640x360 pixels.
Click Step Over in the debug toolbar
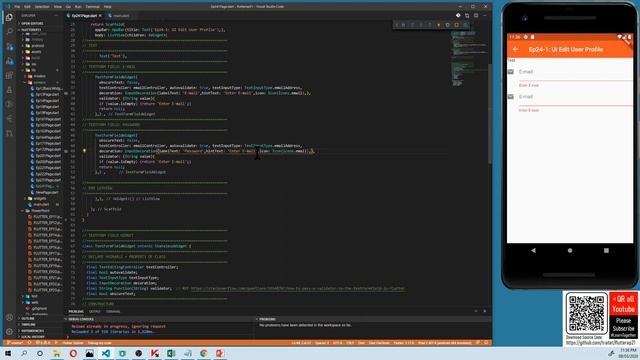412,25
